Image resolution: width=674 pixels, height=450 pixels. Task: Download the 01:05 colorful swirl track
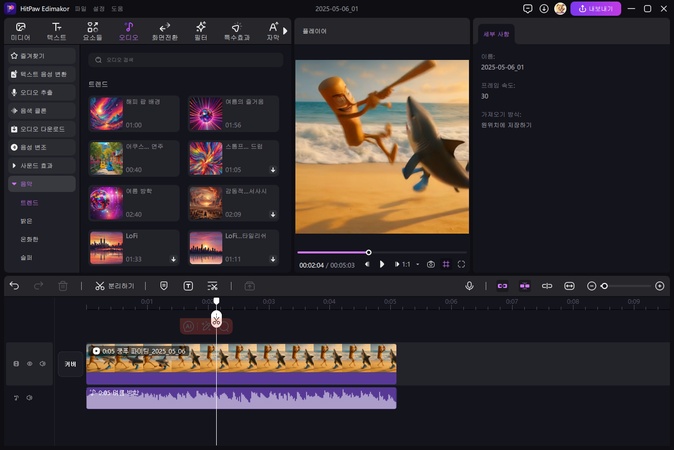(273, 170)
